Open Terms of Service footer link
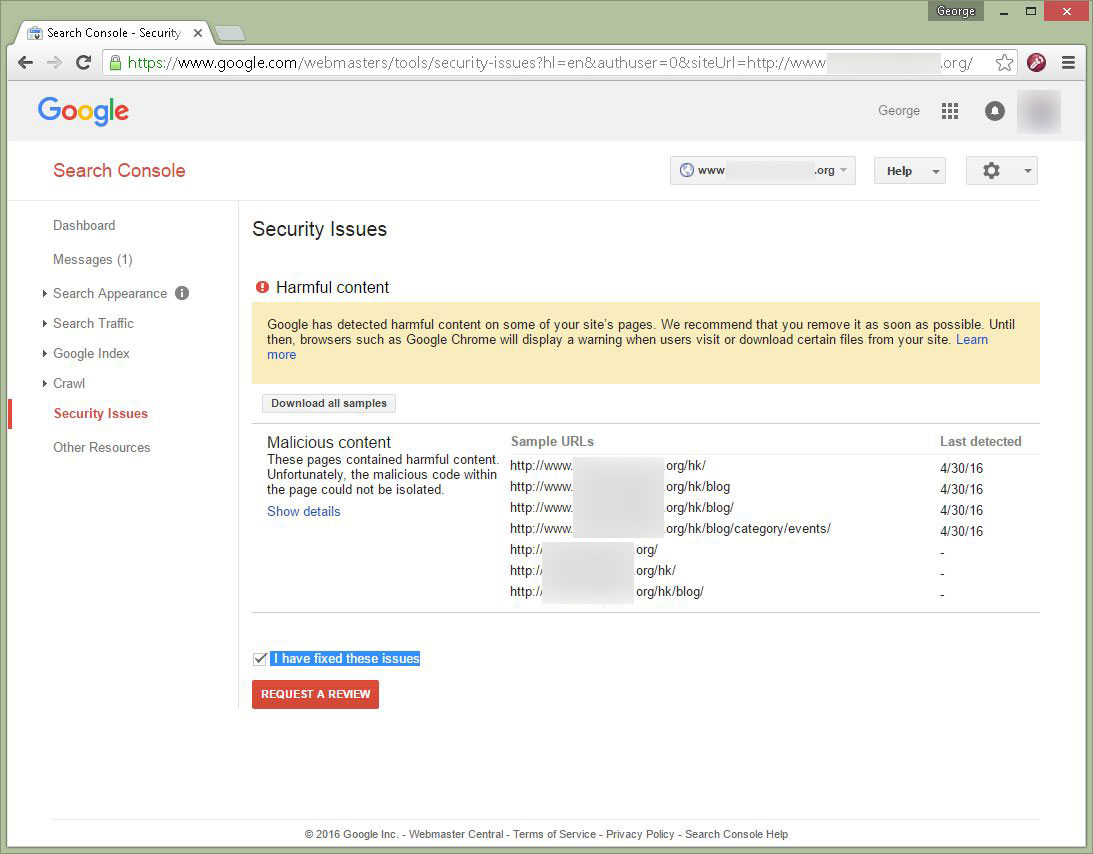The height and width of the screenshot is (854, 1093). 554,834
